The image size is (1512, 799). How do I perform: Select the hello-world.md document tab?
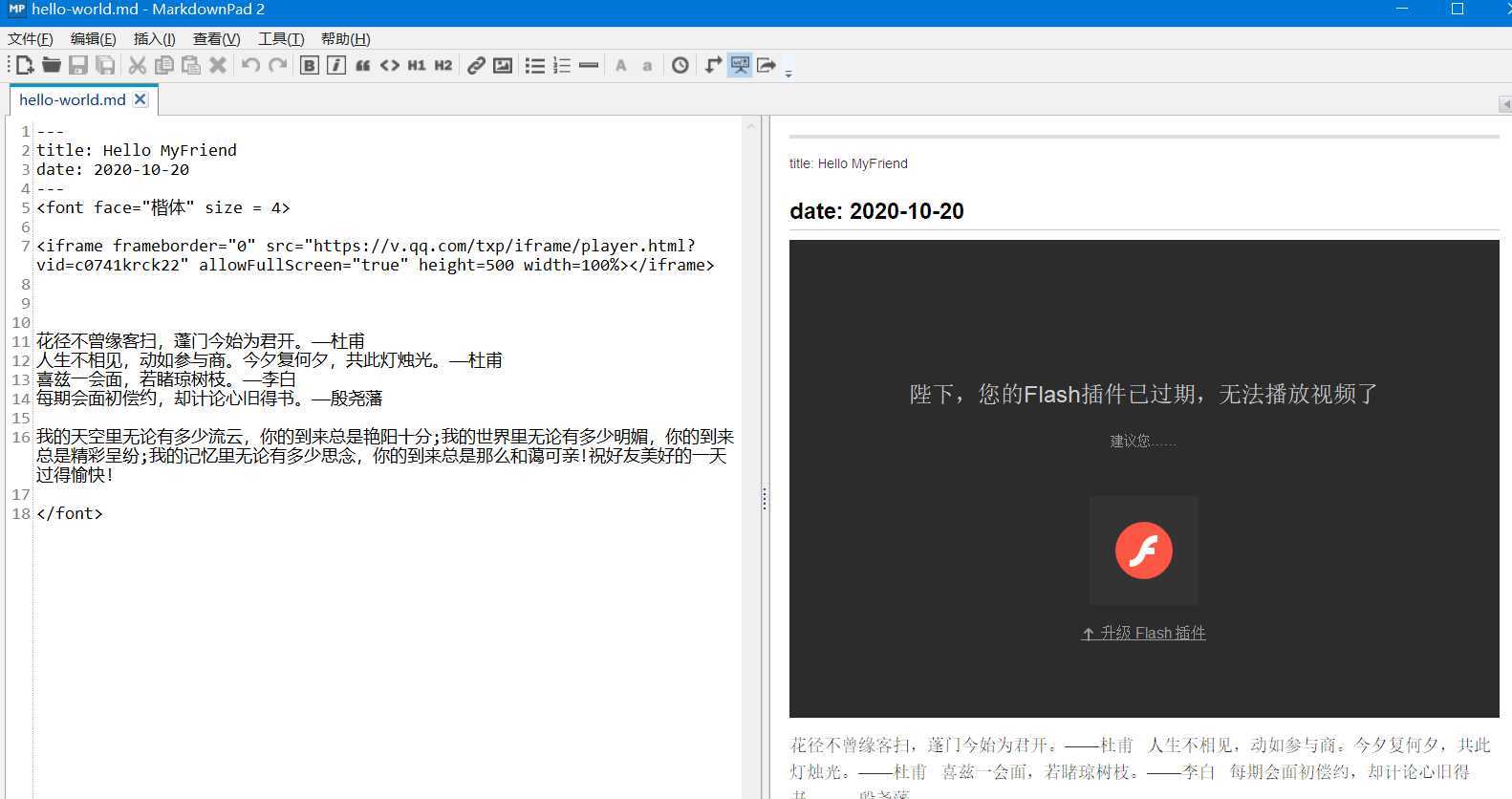72,99
